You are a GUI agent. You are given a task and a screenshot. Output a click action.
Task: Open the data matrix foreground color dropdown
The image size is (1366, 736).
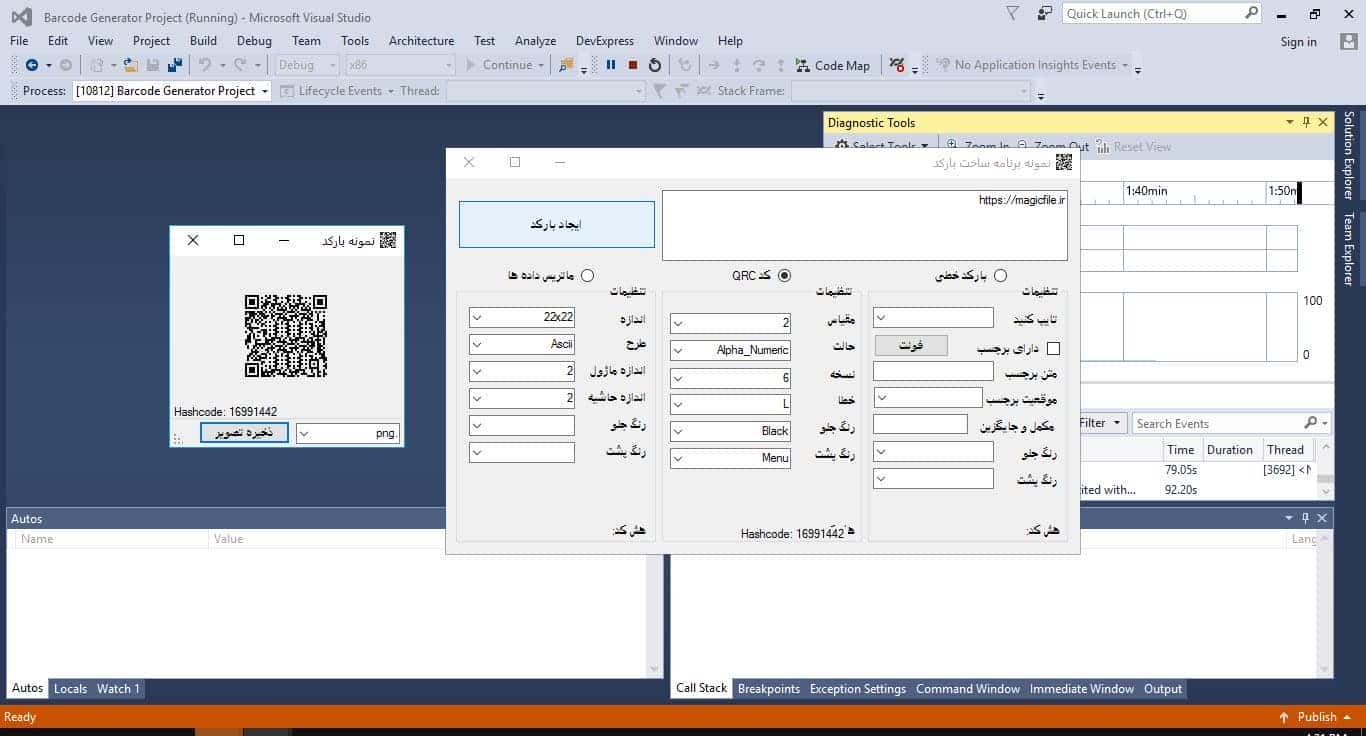[477, 425]
